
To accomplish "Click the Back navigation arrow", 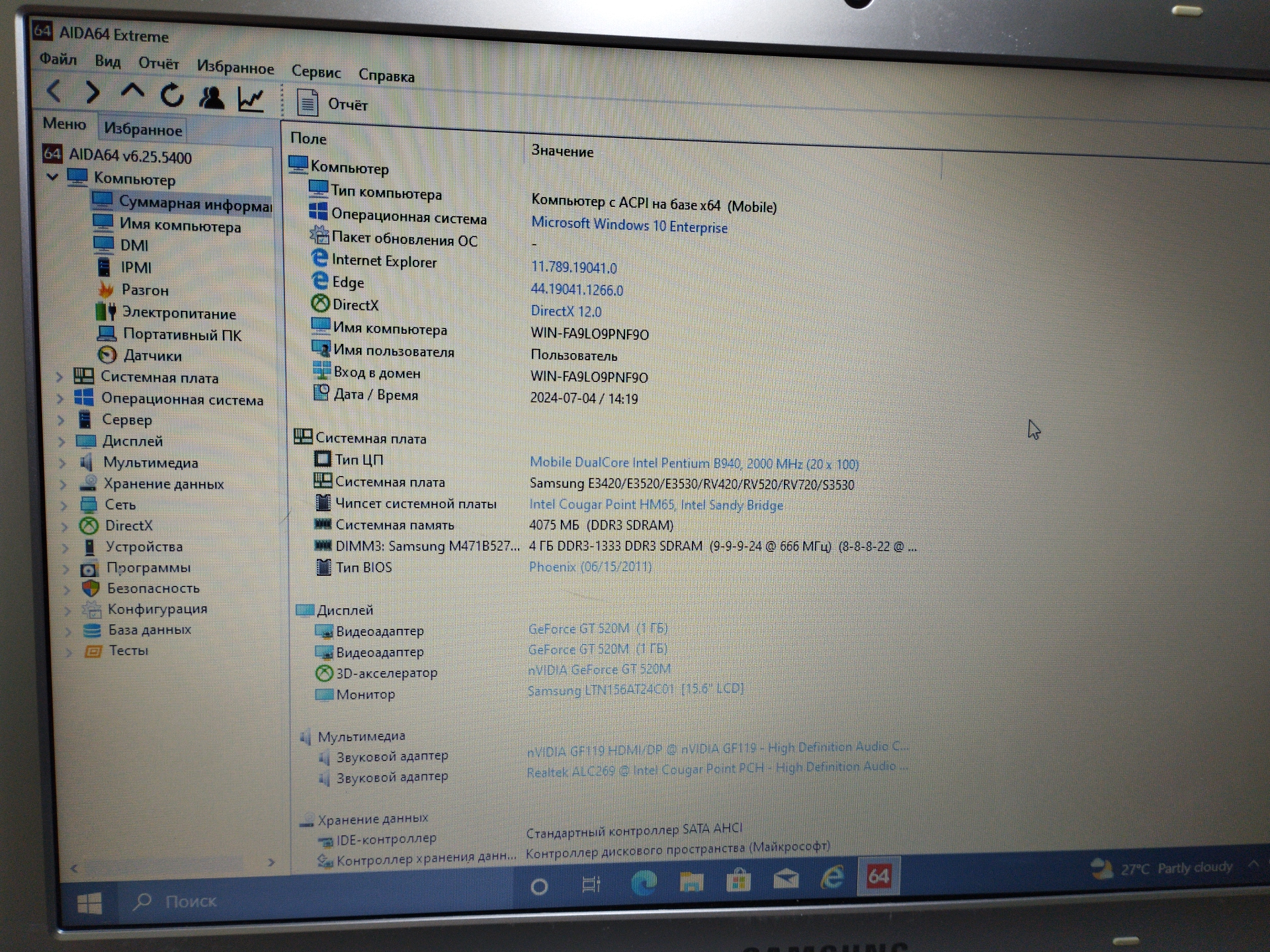I will [x=54, y=91].
